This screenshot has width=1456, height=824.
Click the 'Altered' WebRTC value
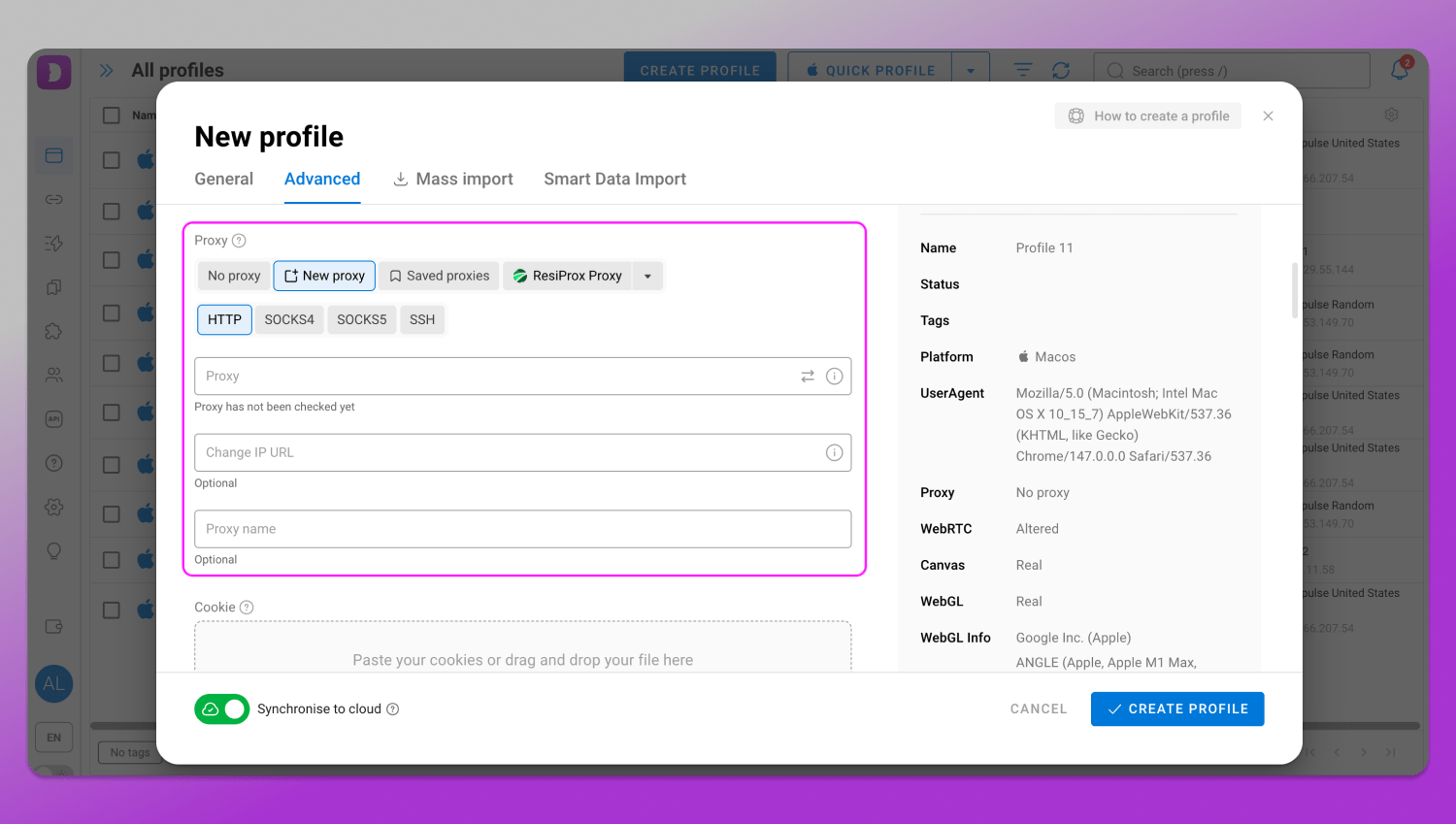click(1037, 529)
